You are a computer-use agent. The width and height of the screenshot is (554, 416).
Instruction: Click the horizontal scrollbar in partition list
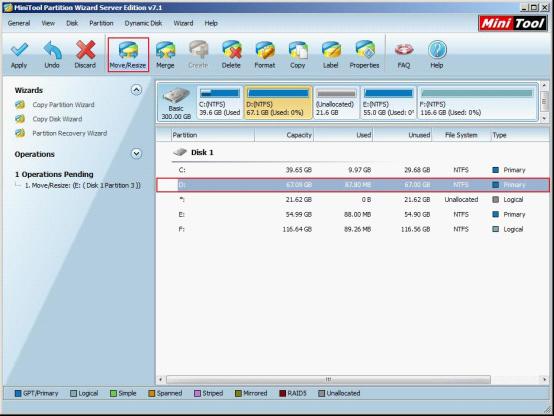pyautogui.click(x=328, y=379)
